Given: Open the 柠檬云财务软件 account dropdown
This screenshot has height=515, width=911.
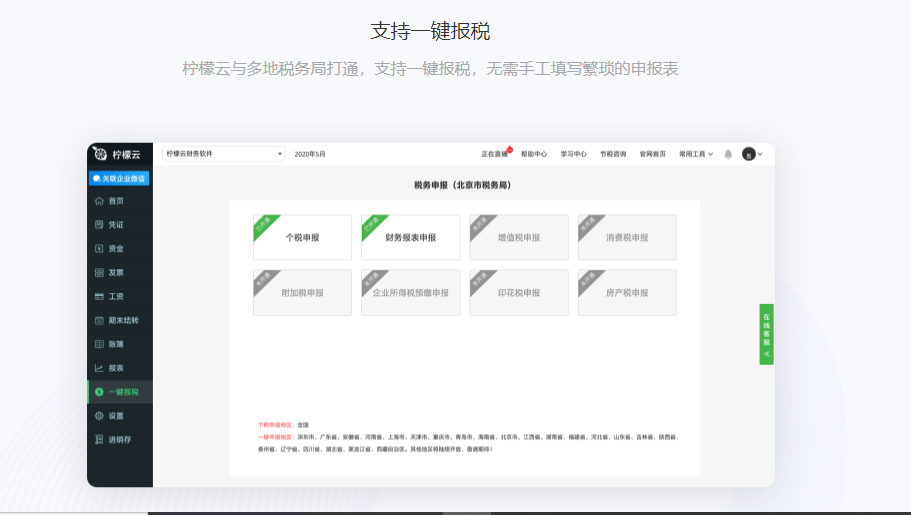Looking at the screenshot, I should point(223,154).
